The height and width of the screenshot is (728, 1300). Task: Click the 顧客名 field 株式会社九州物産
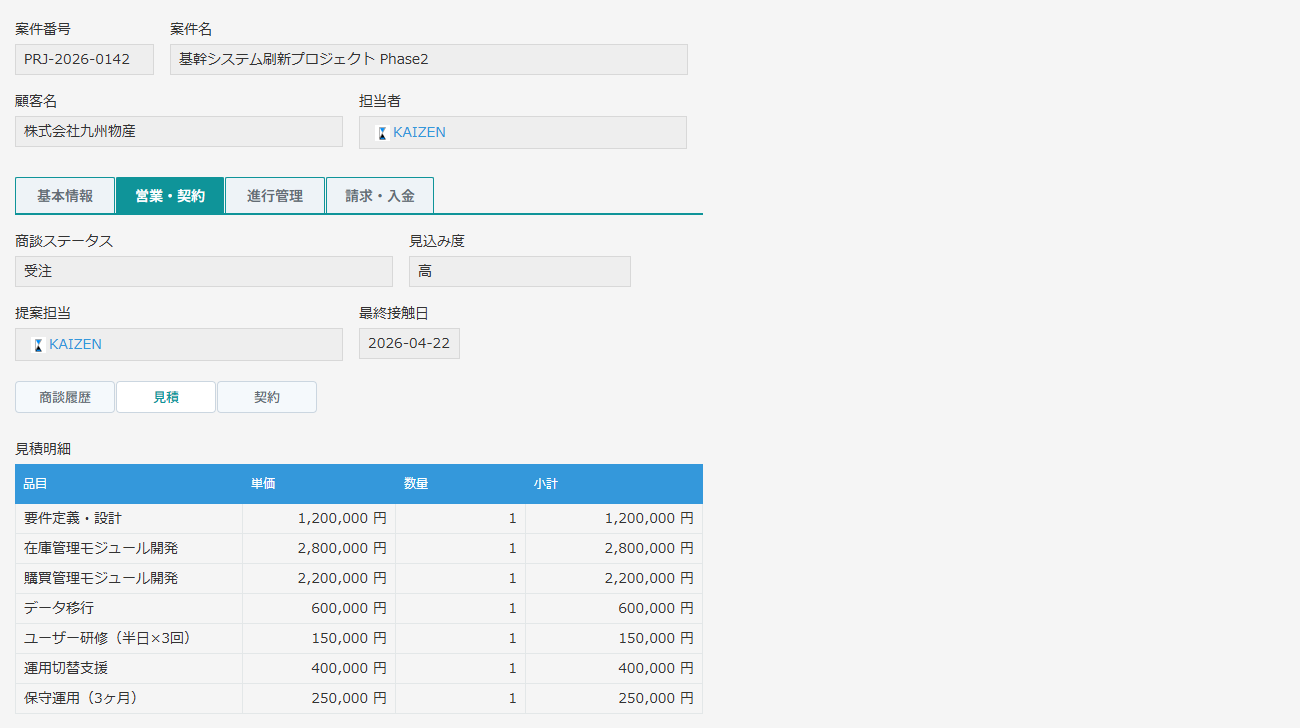pos(179,132)
